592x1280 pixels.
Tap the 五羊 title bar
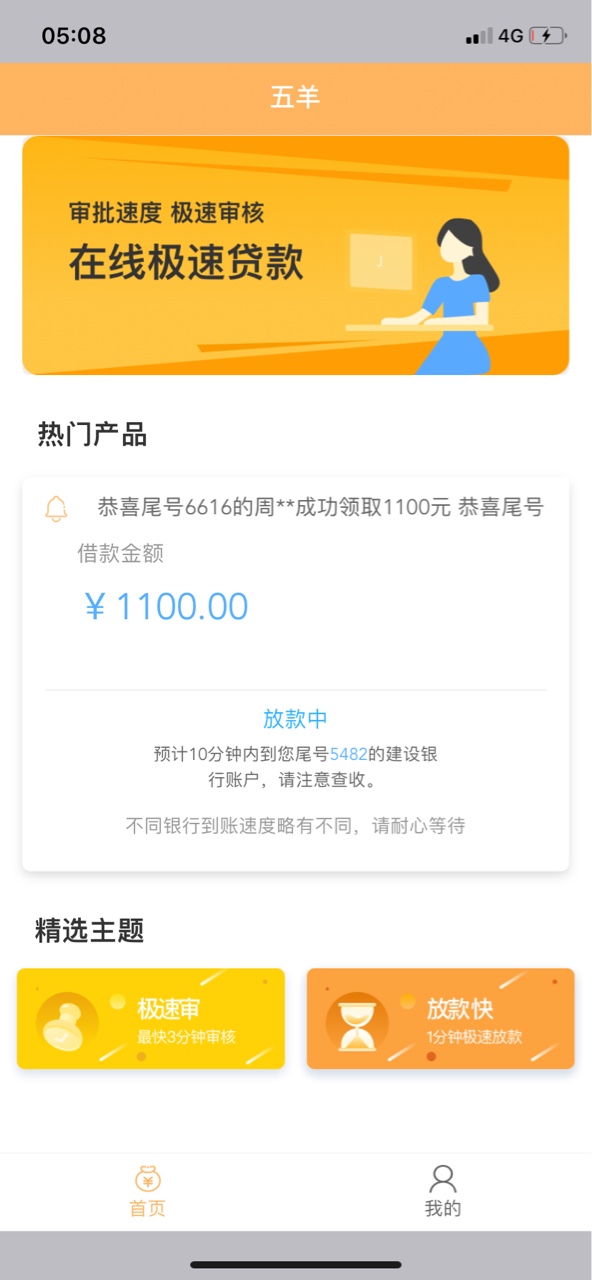pyautogui.click(x=296, y=98)
